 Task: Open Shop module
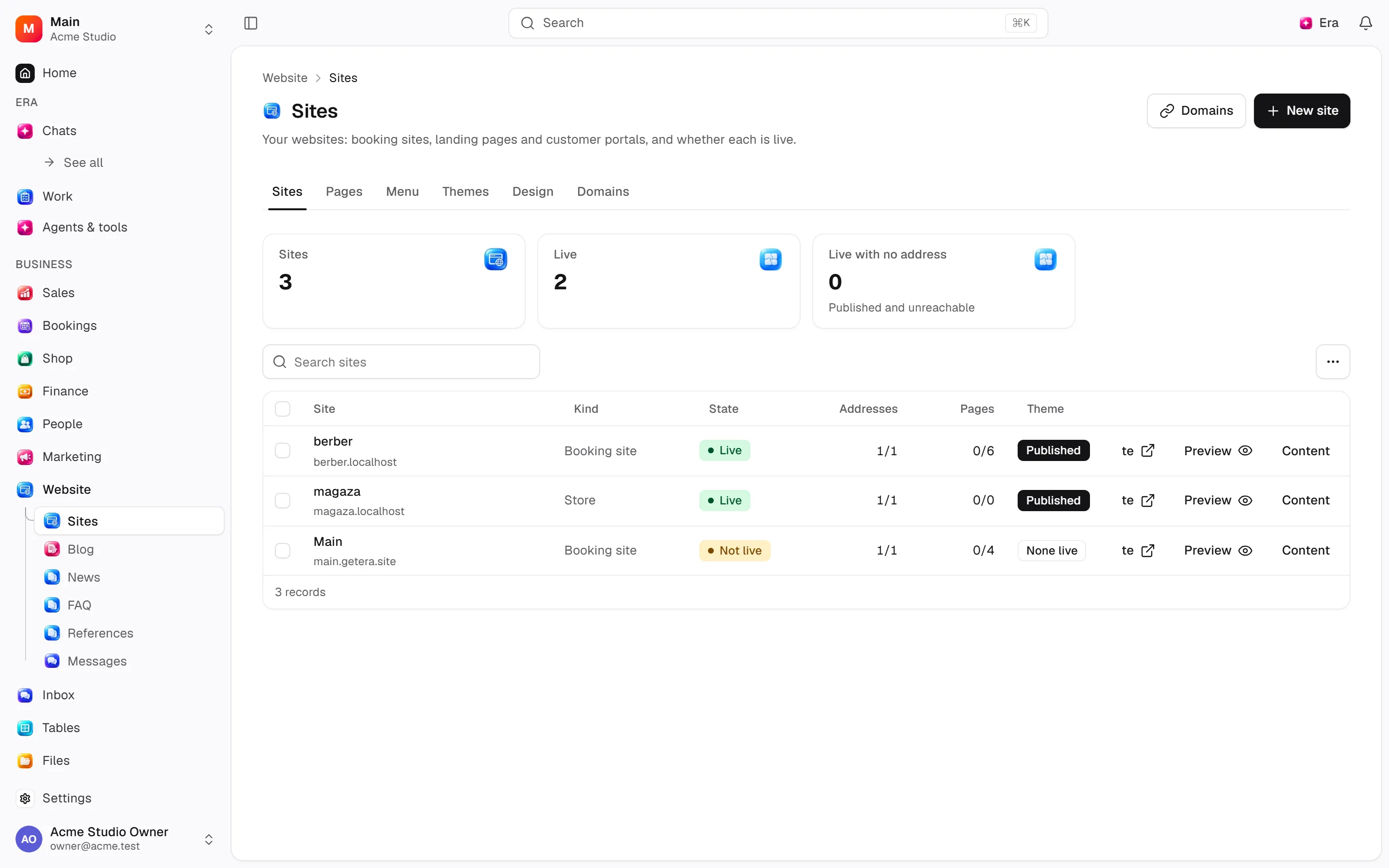[x=57, y=358]
